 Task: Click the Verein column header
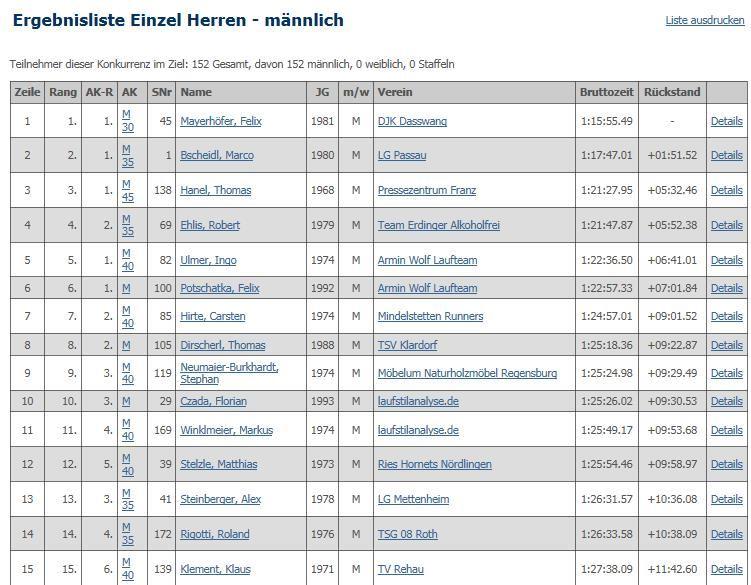(394, 92)
